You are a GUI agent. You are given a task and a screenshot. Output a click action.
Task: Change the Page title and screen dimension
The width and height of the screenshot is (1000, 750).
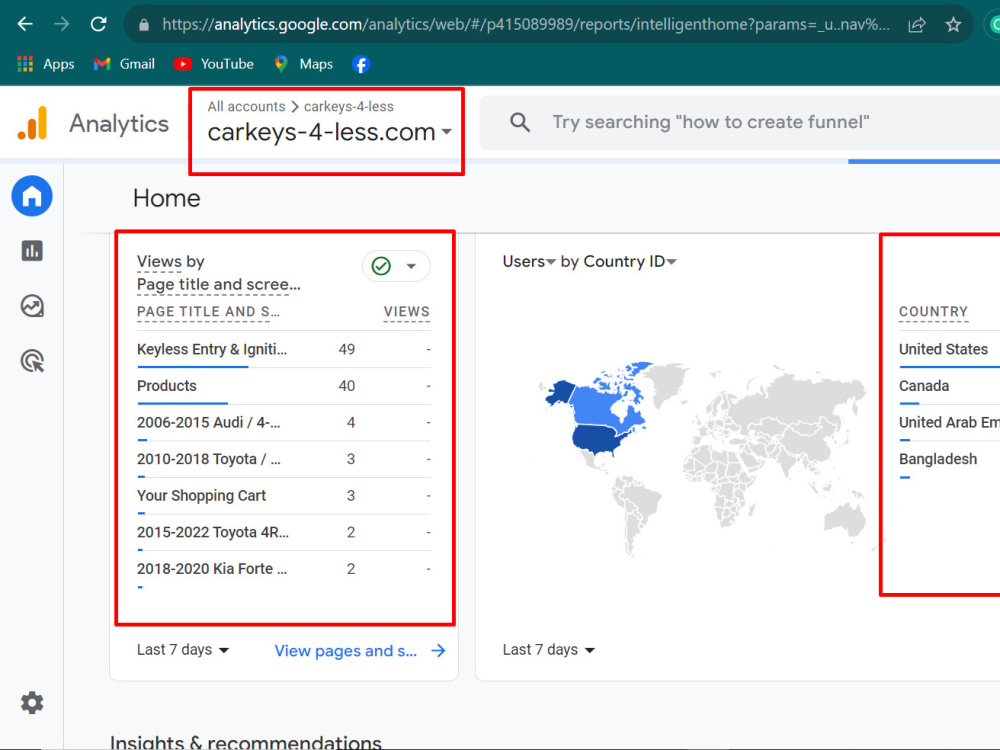coord(219,284)
